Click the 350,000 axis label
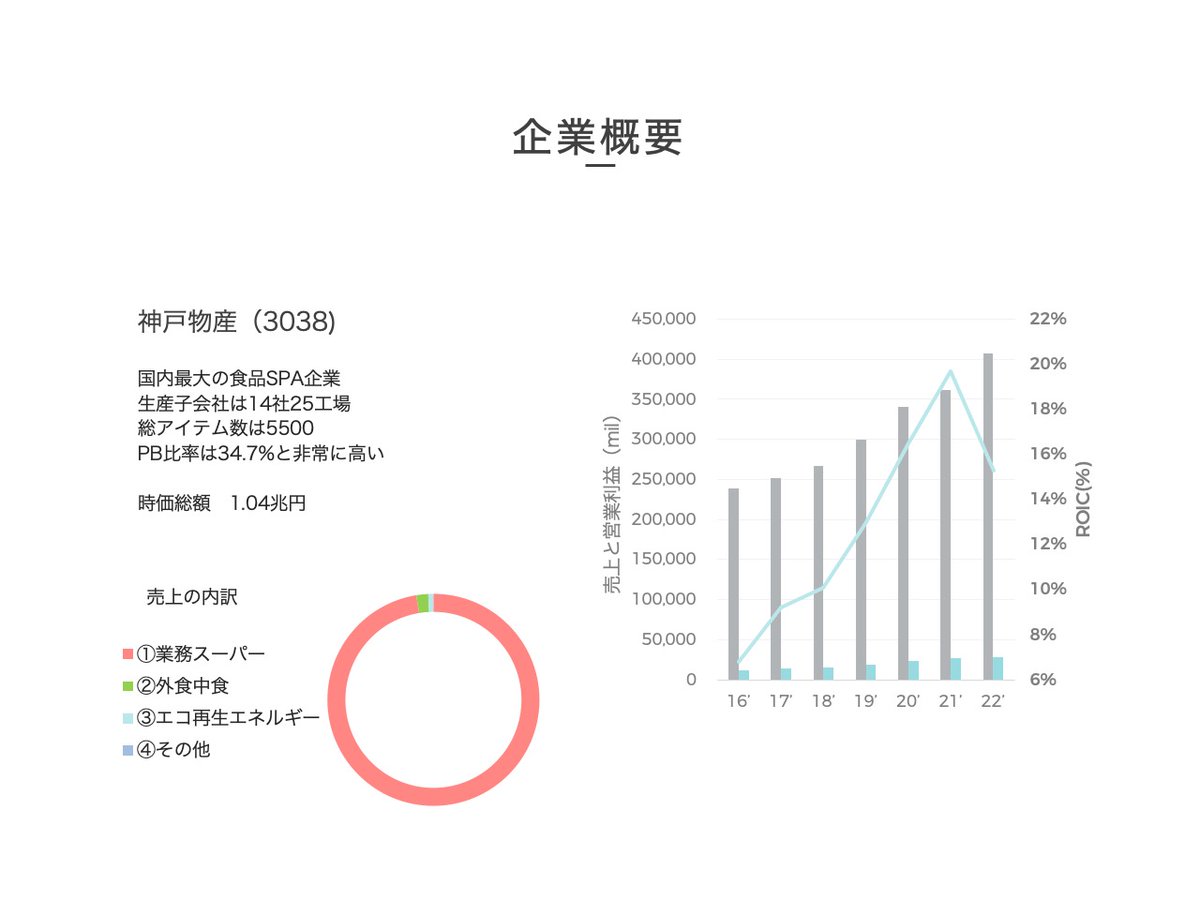Image resolution: width=1200 pixels, height=900 pixels. tap(663, 399)
